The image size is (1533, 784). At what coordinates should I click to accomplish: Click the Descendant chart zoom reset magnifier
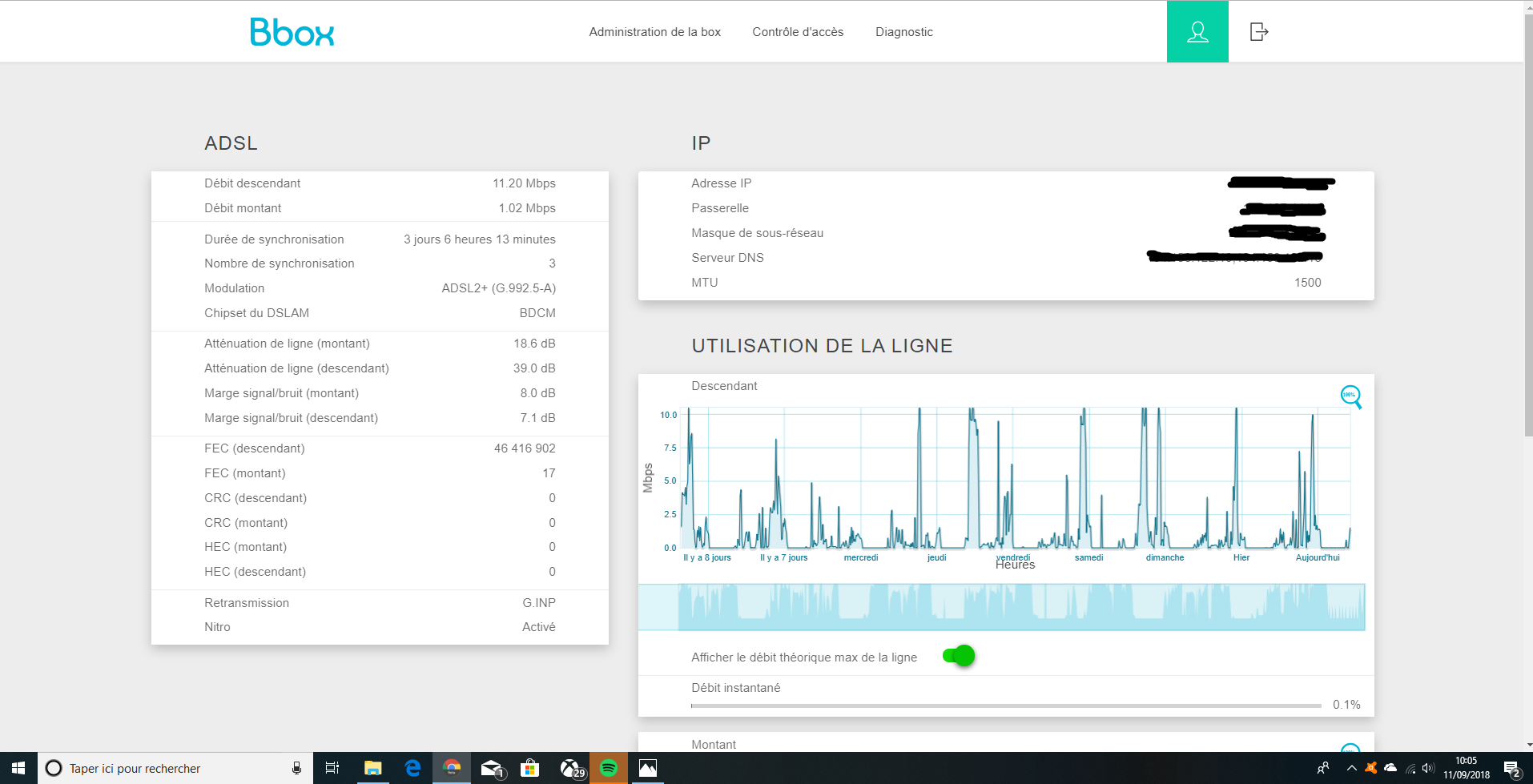click(1351, 396)
